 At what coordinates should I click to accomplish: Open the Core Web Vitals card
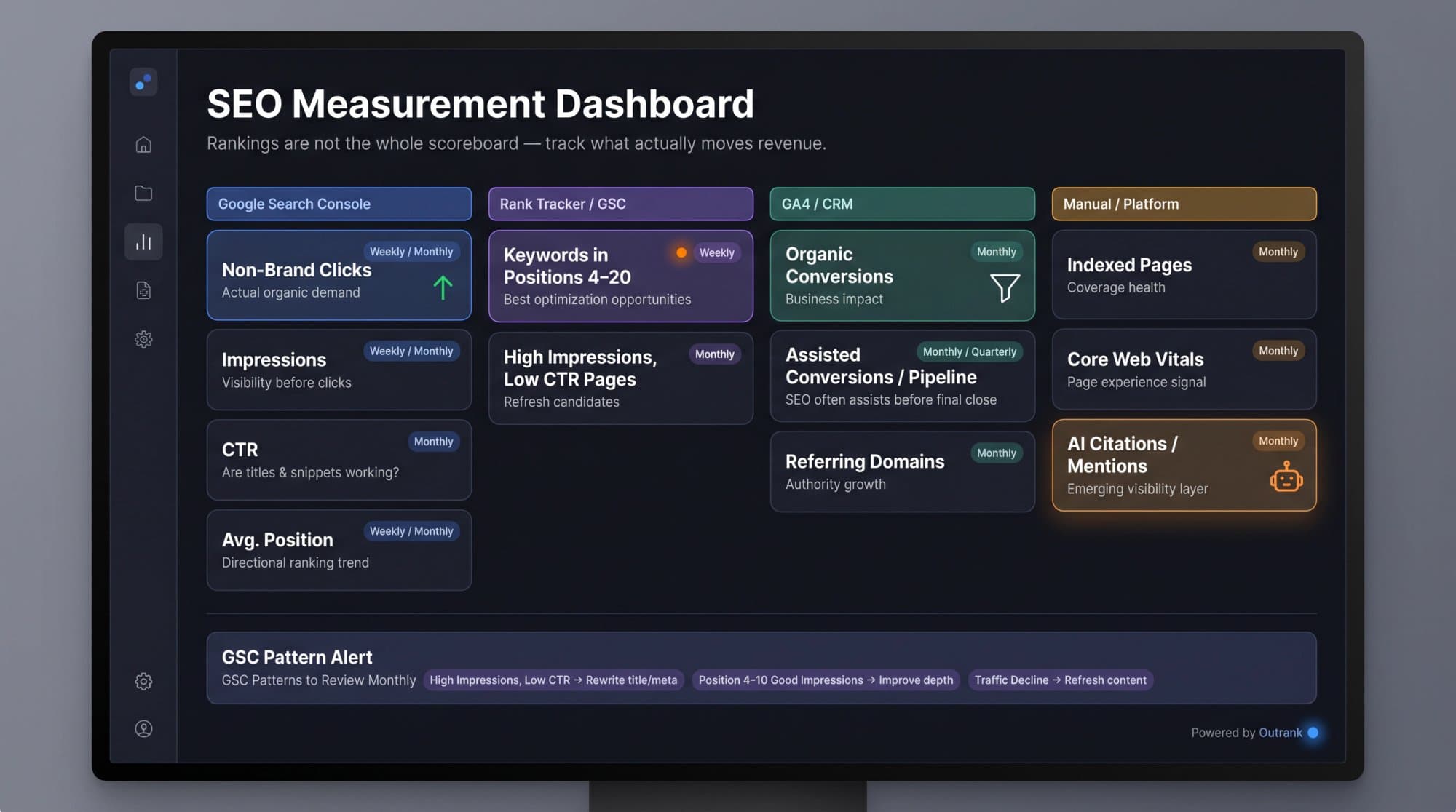(x=1184, y=369)
